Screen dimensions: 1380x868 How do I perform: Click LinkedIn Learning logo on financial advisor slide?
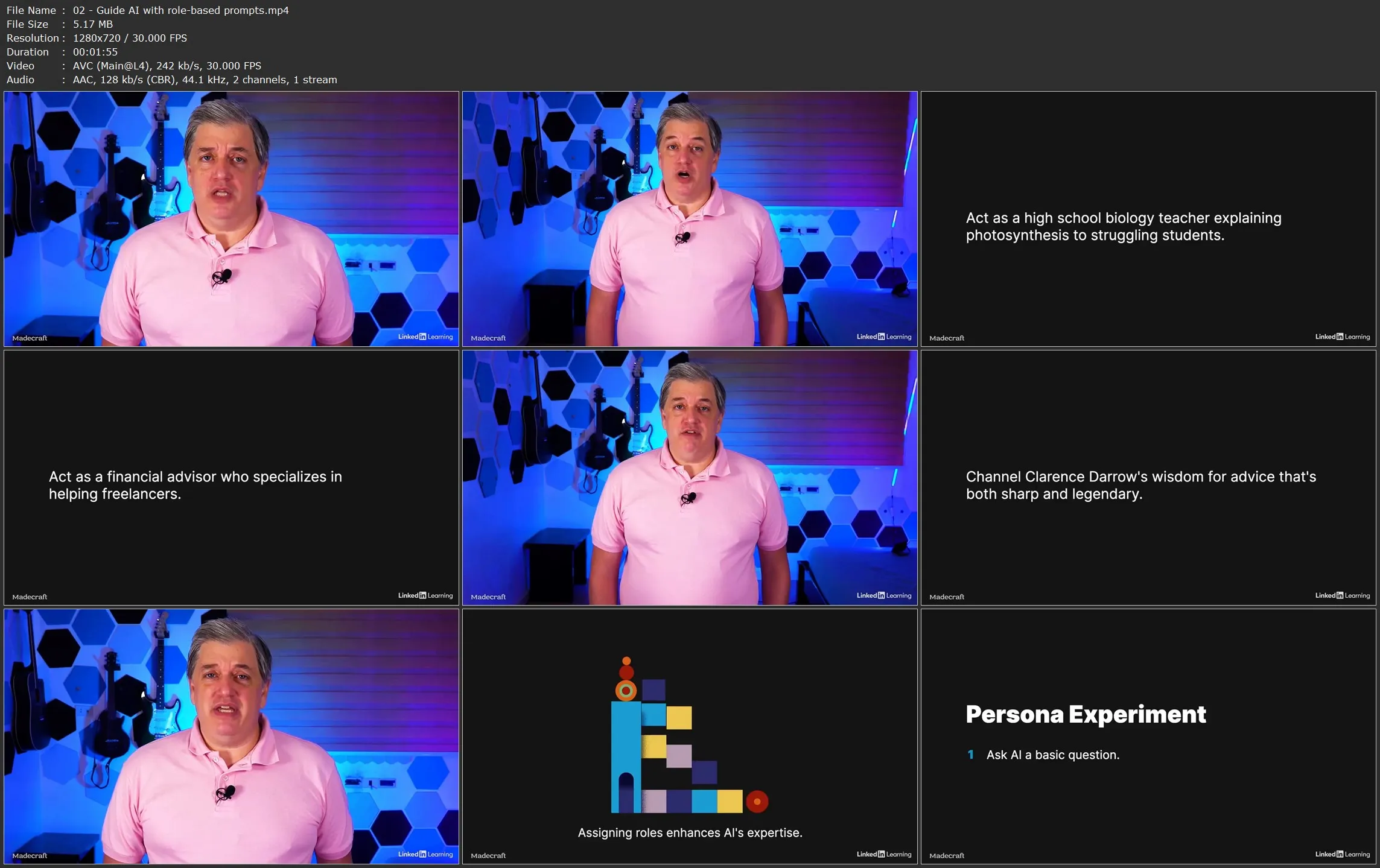425,595
